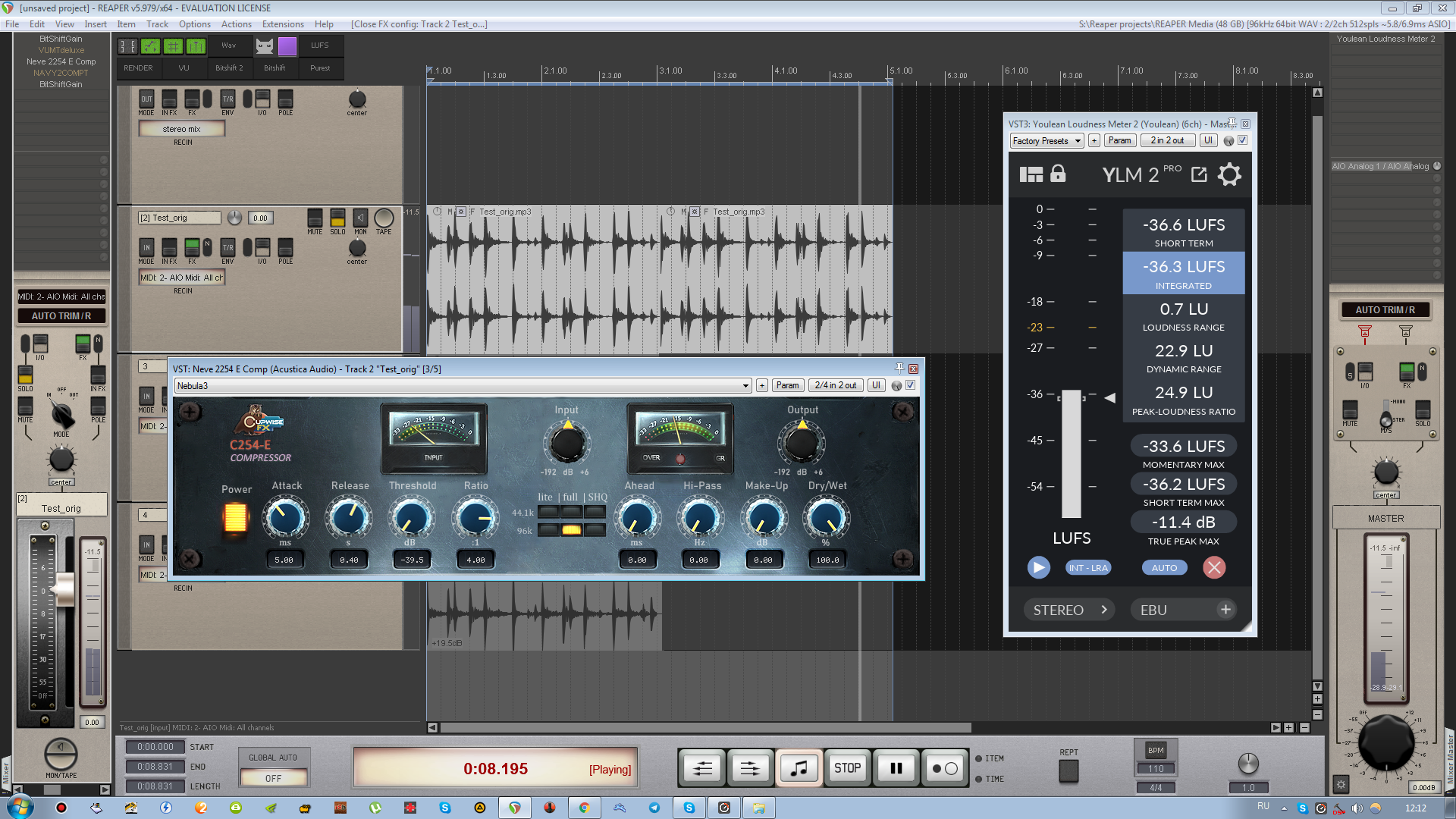Adjust the Threshold knob on compressor

(x=411, y=517)
